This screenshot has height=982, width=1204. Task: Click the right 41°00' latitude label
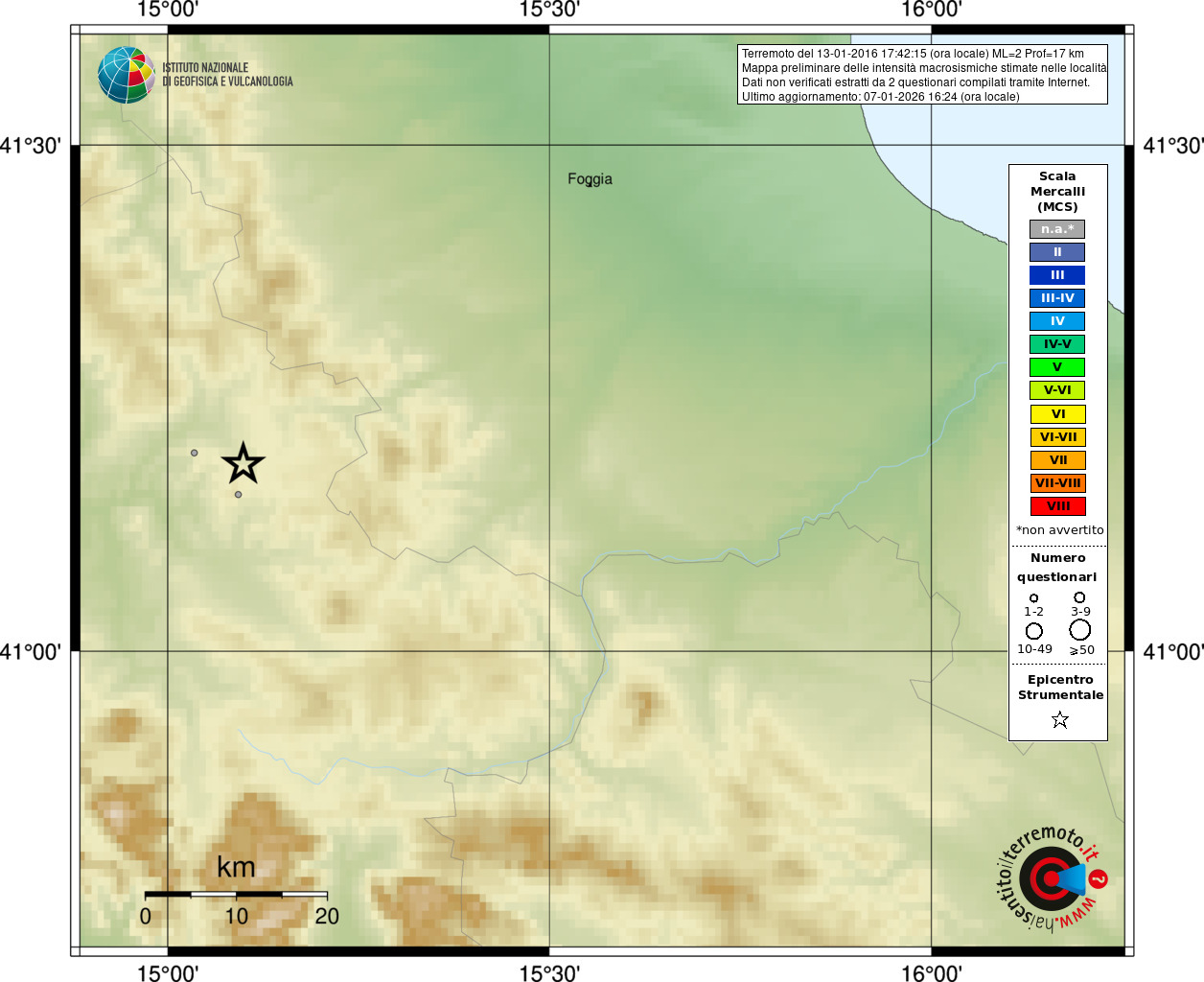pyautogui.click(x=1173, y=652)
